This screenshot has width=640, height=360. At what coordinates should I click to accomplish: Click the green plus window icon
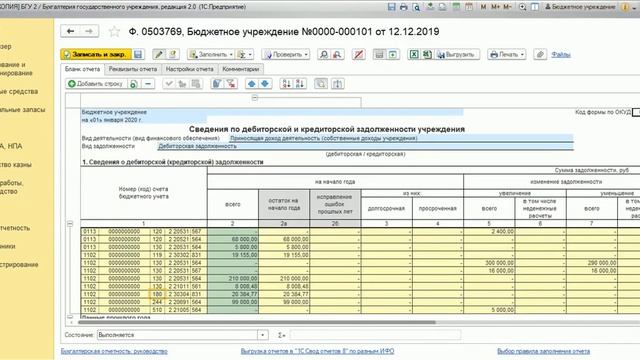(393, 54)
